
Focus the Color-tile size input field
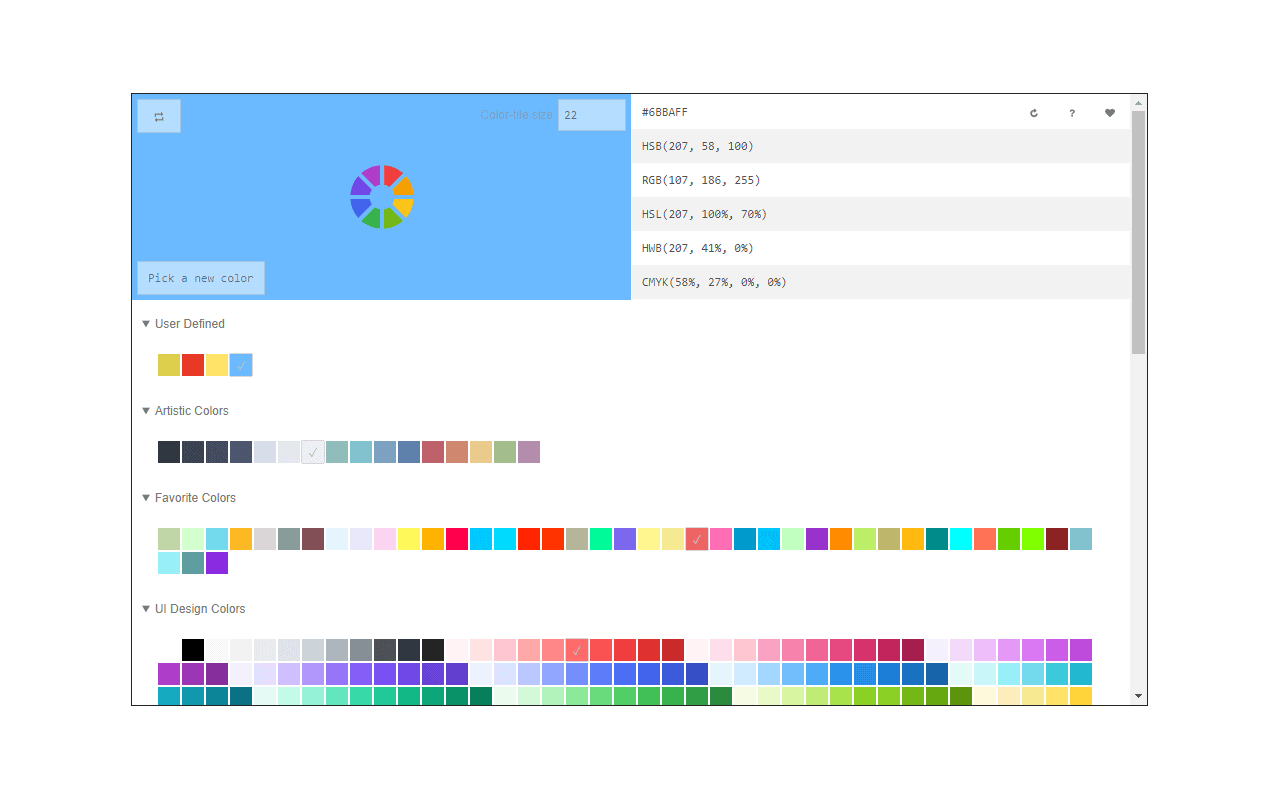(x=592, y=115)
